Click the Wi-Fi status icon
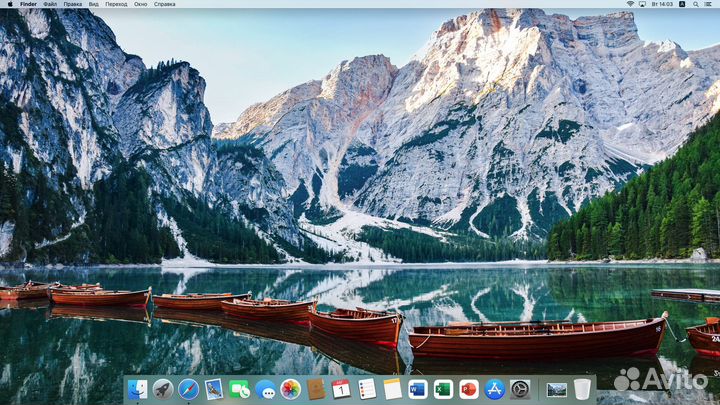Viewport: 720px width, 405px height. 630,4
